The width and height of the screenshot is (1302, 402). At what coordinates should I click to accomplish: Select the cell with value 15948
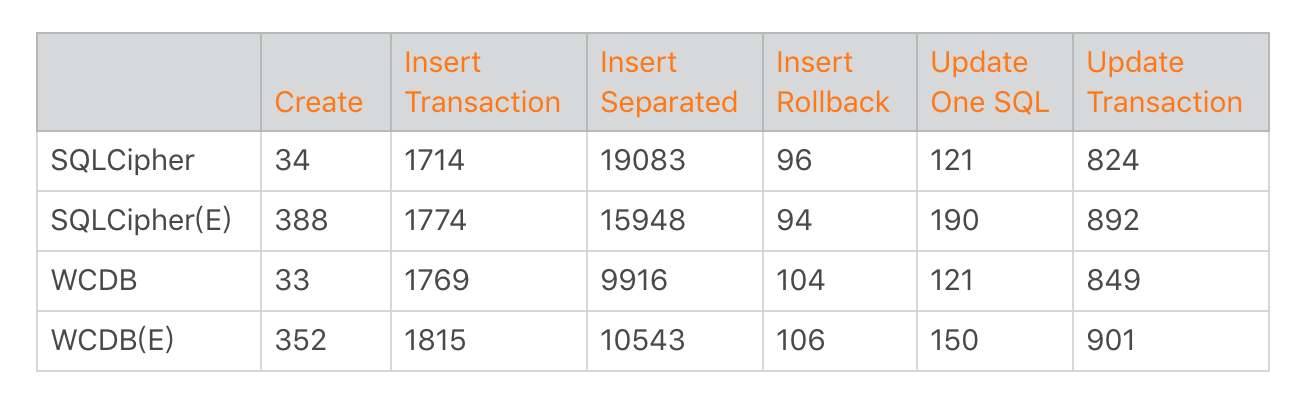pyautogui.click(x=675, y=221)
